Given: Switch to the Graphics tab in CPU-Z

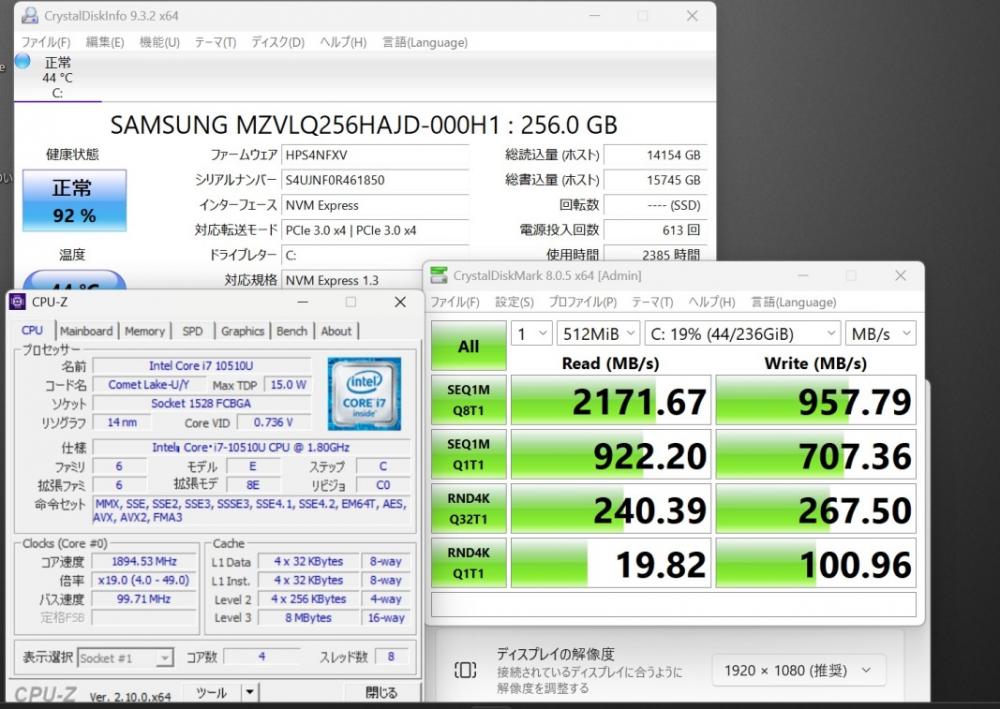Looking at the screenshot, I should pos(242,331).
